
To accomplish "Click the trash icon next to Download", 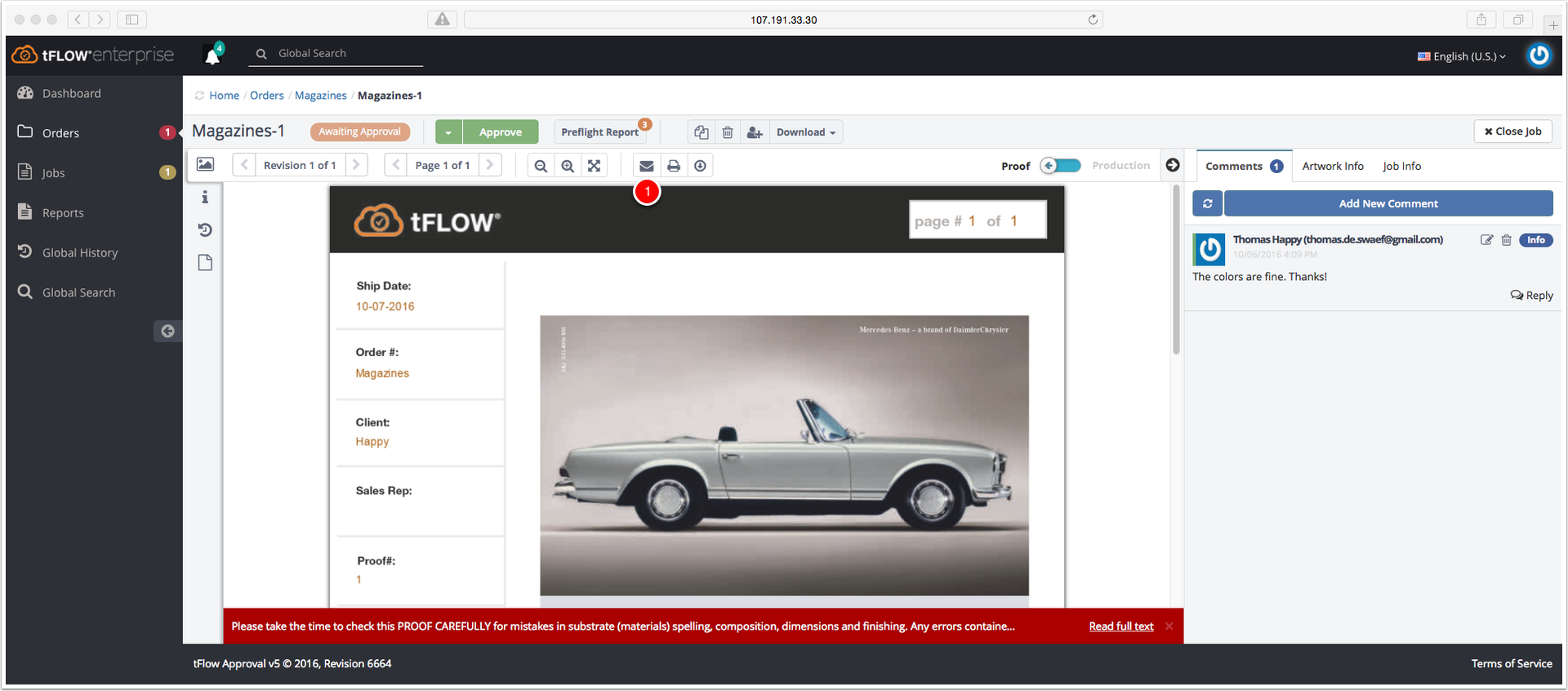I will tap(728, 132).
